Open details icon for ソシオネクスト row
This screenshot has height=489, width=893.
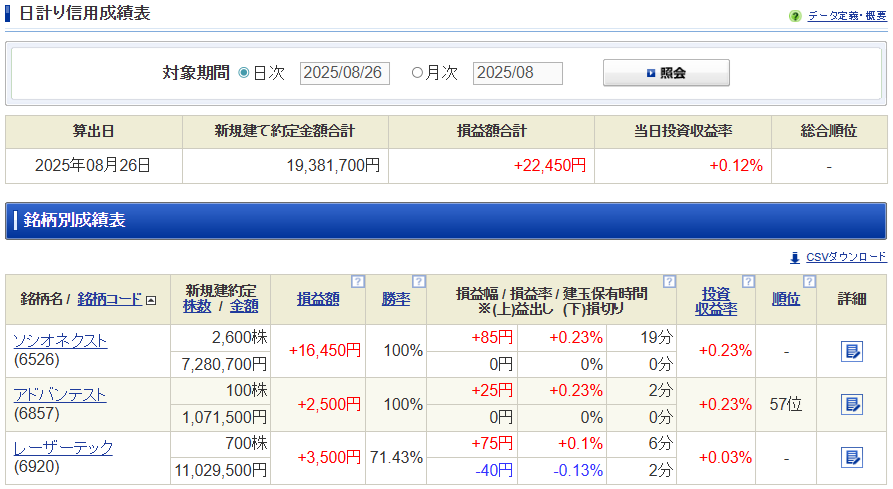(851, 351)
